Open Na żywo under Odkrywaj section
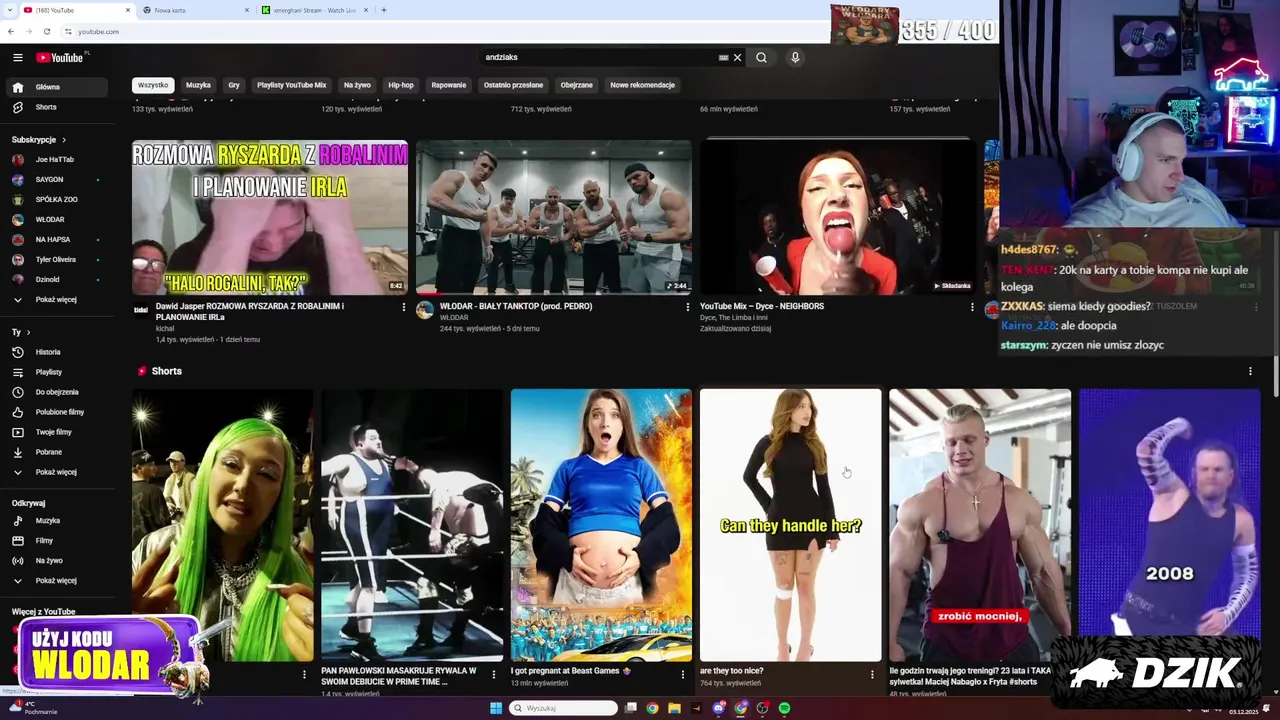Image resolution: width=1280 pixels, height=720 pixels. (55, 561)
